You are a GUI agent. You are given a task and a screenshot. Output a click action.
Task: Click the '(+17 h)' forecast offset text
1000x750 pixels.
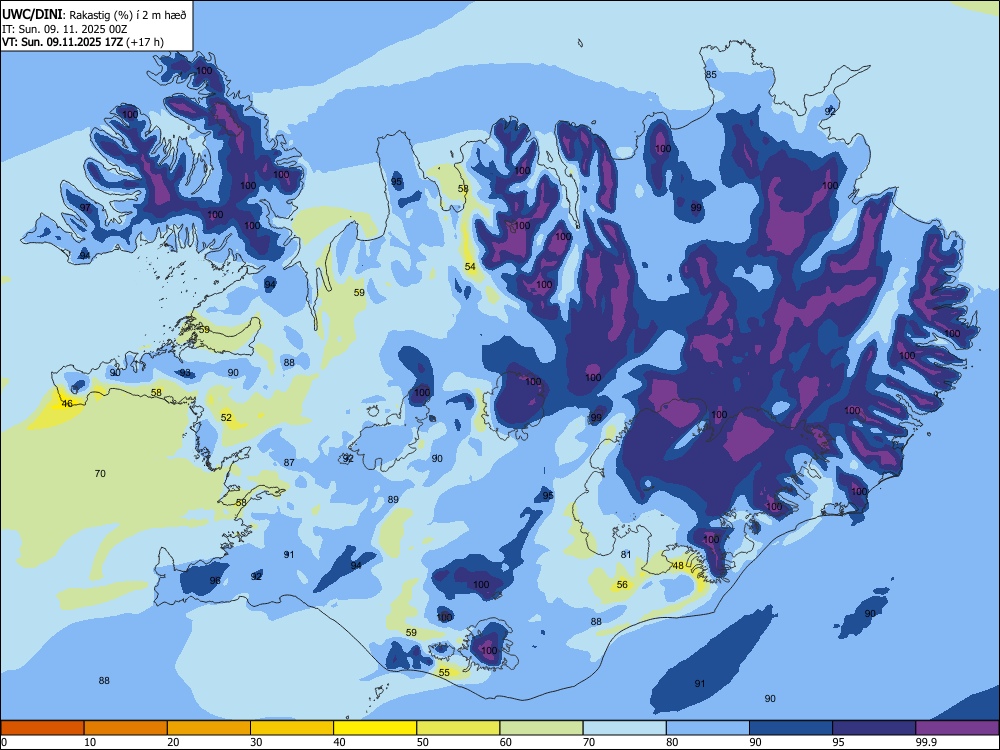coord(145,42)
